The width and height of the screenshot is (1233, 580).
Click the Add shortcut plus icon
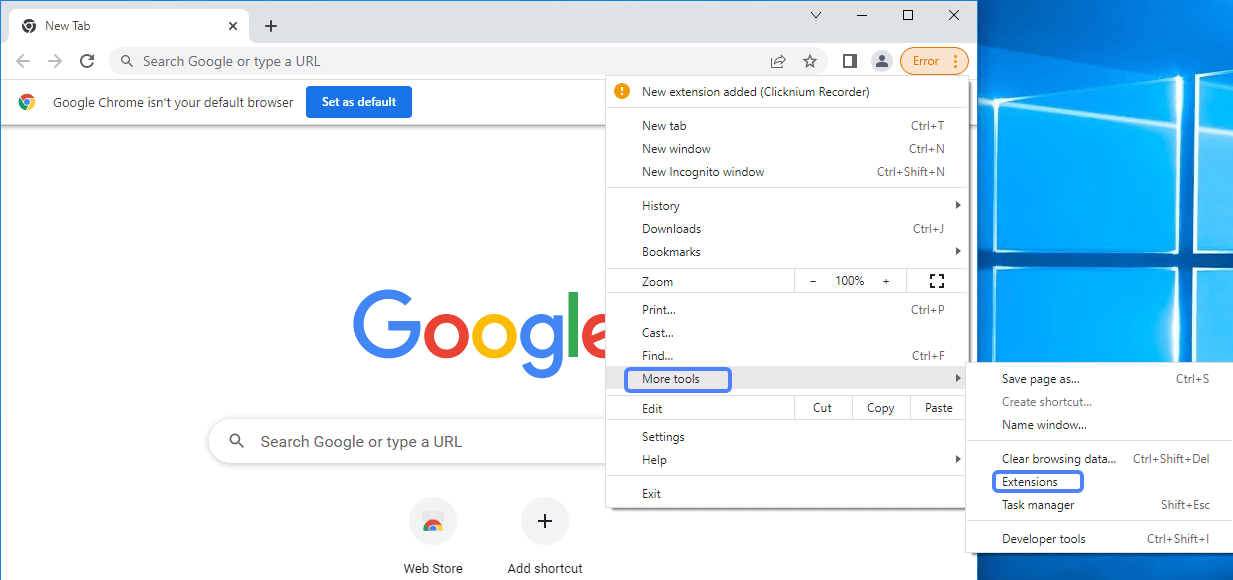[x=545, y=521]
